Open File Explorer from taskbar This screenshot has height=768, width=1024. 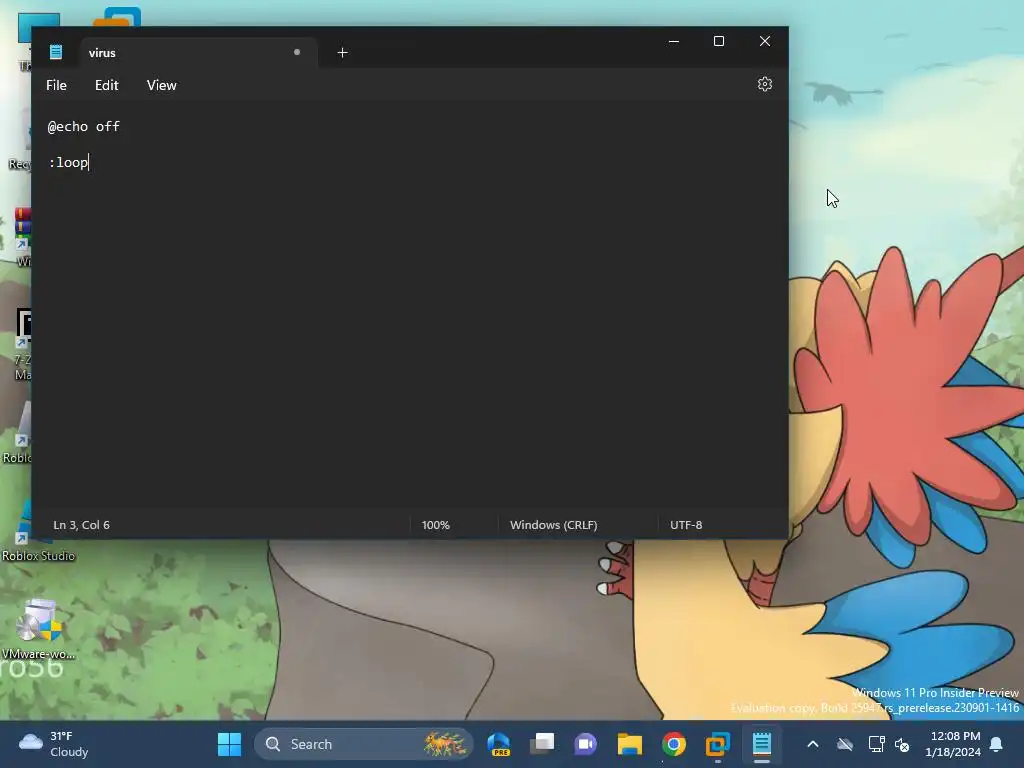(x=630, y=744)
